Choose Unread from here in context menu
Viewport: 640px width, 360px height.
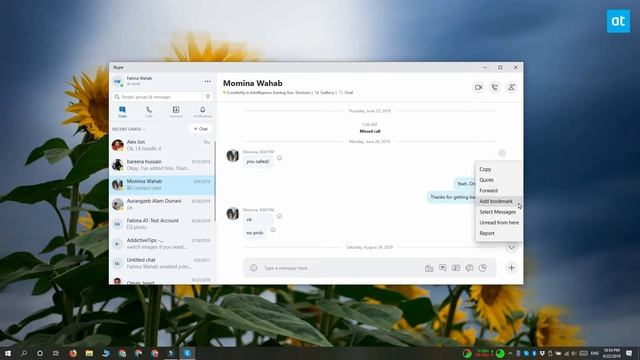[499, 222]
